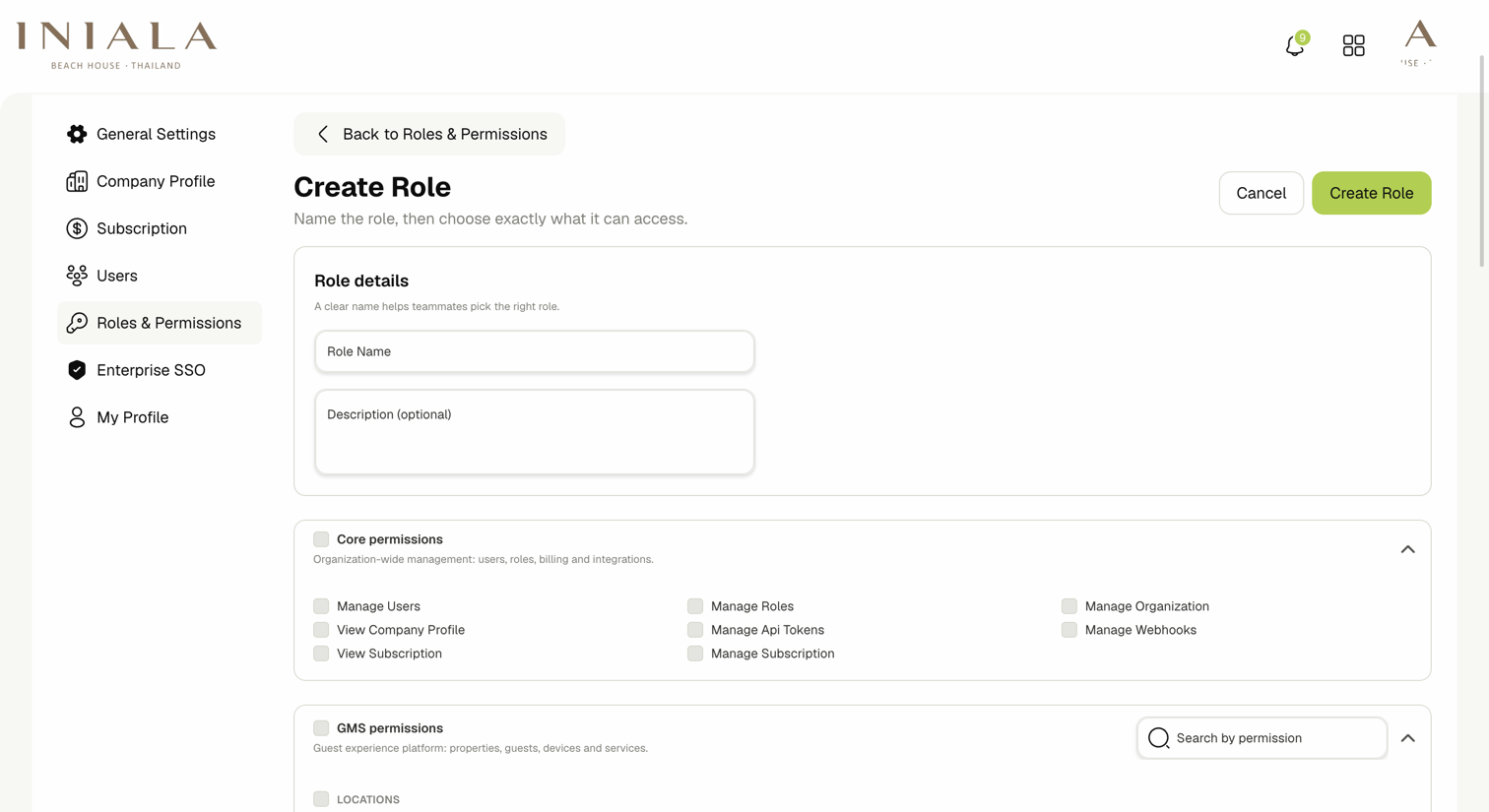Click the Enterprise SSO shield icon

point(77,370)
